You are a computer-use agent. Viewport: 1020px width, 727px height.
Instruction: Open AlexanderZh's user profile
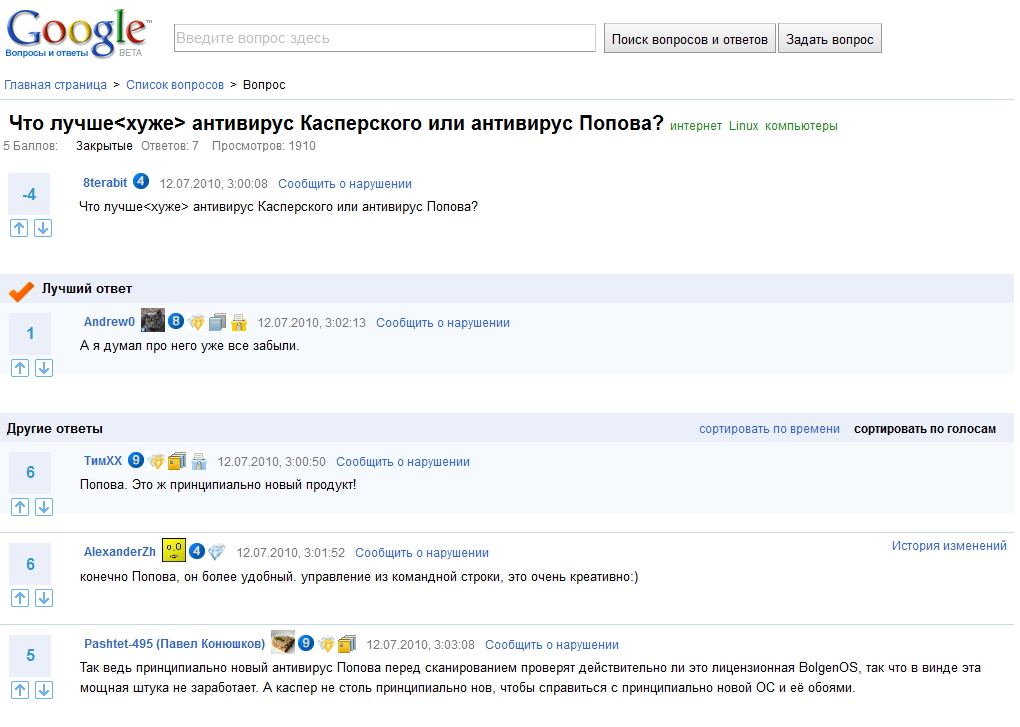pyautogui.click(x=120, y=552)
